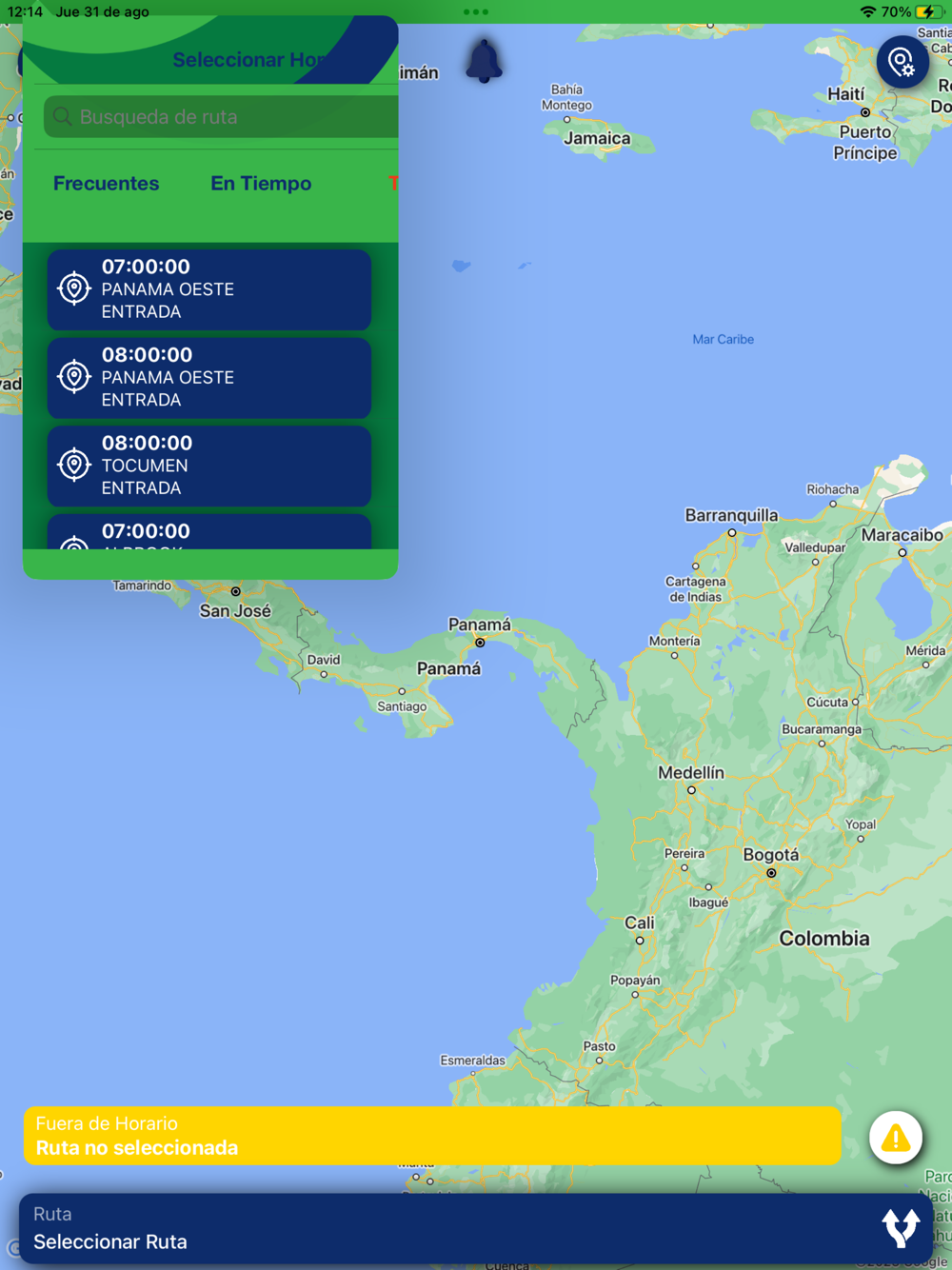Tap the Cali city label on map
Viewport: 952px width, 1270px height.
point(640,923)
